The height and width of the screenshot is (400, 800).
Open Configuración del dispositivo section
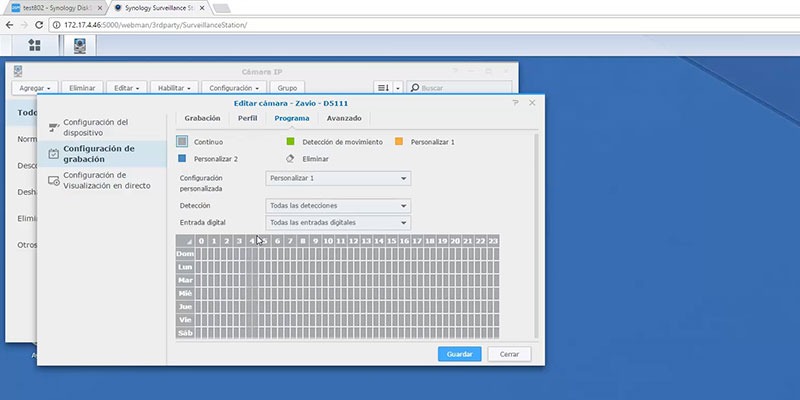[102, 128]
